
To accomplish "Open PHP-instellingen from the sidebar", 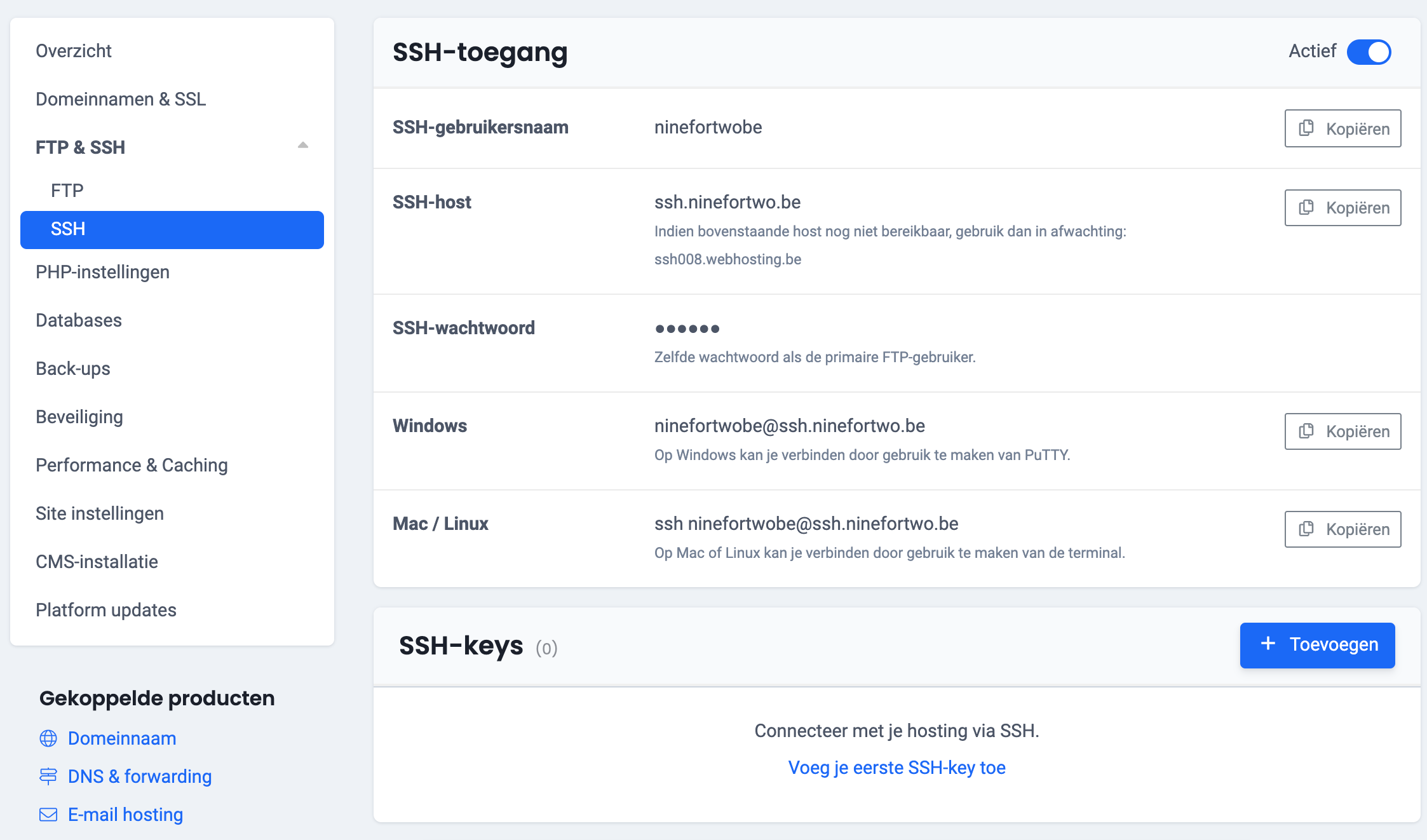I will (102, 271).
